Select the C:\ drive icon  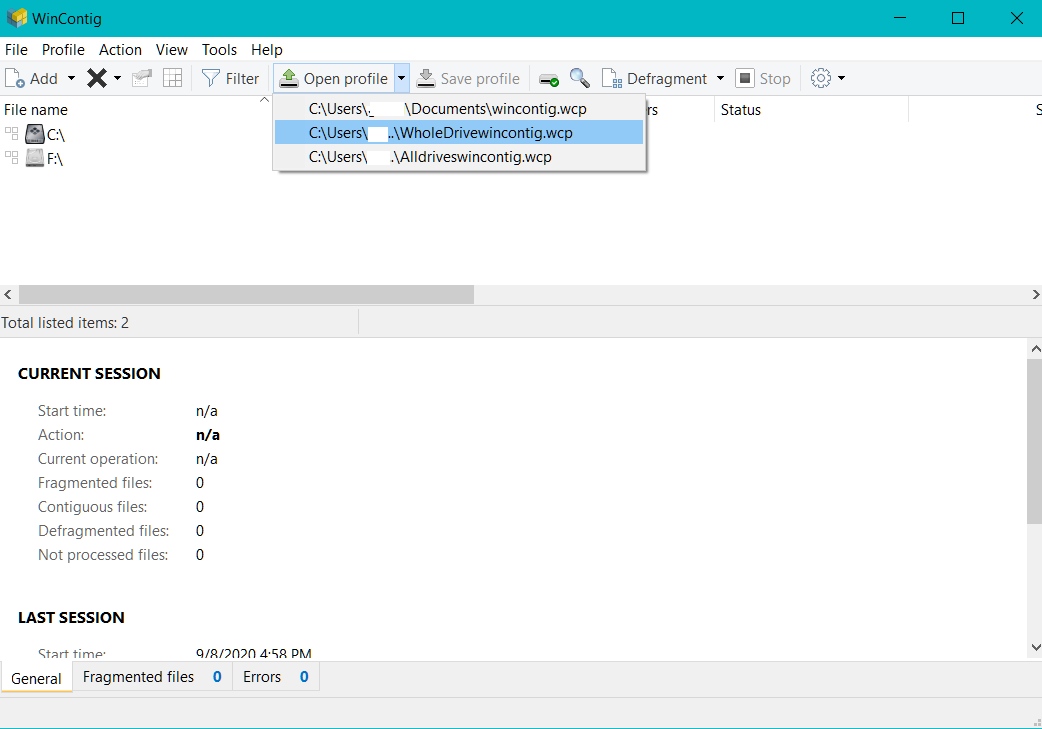click(x=35, y=134)
